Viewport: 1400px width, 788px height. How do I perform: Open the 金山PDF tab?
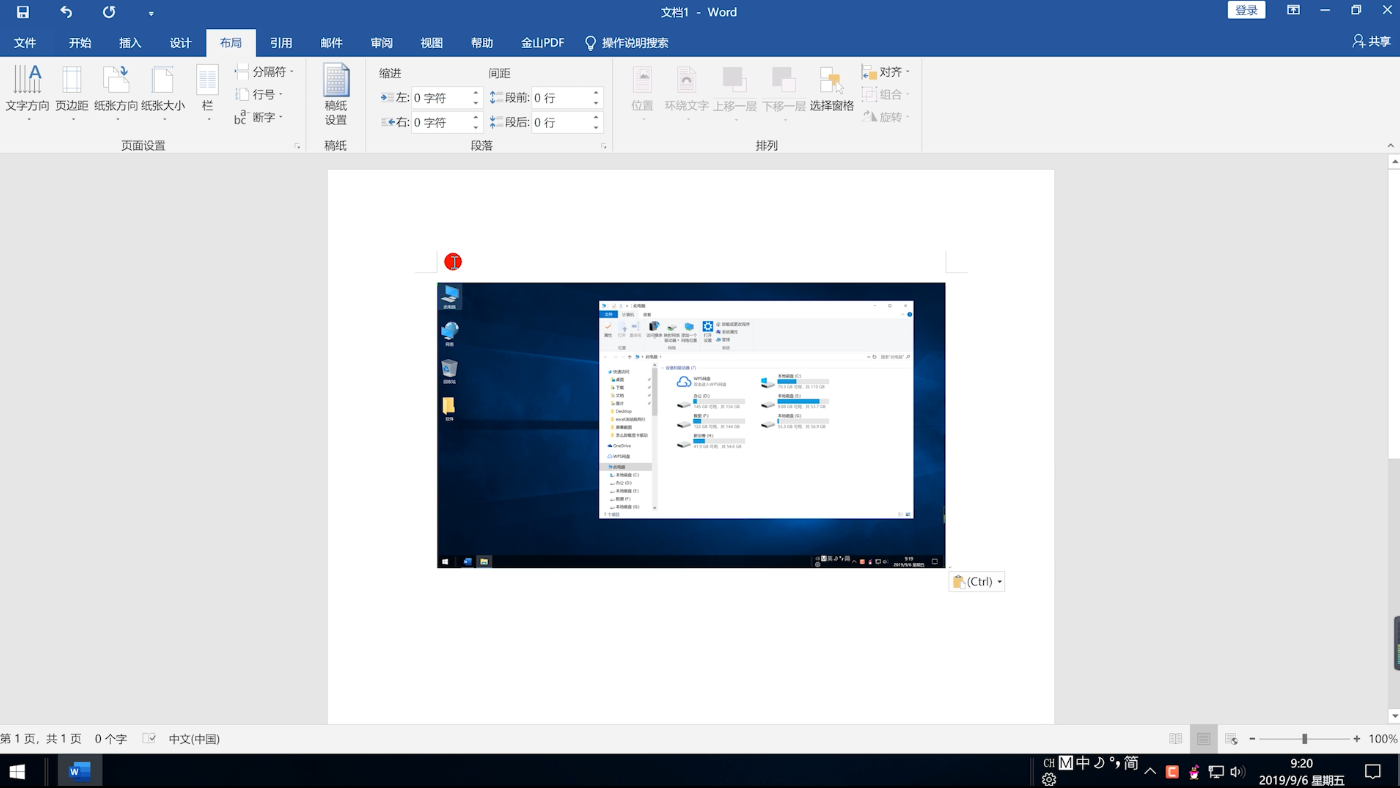pos(542,43)
